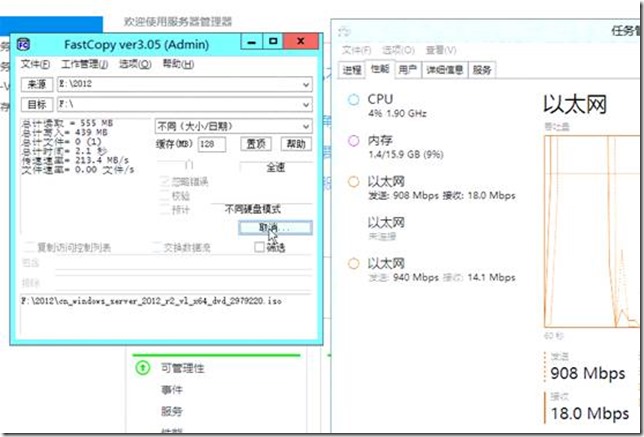Click the 取消 cancel button

click(275, 228)
